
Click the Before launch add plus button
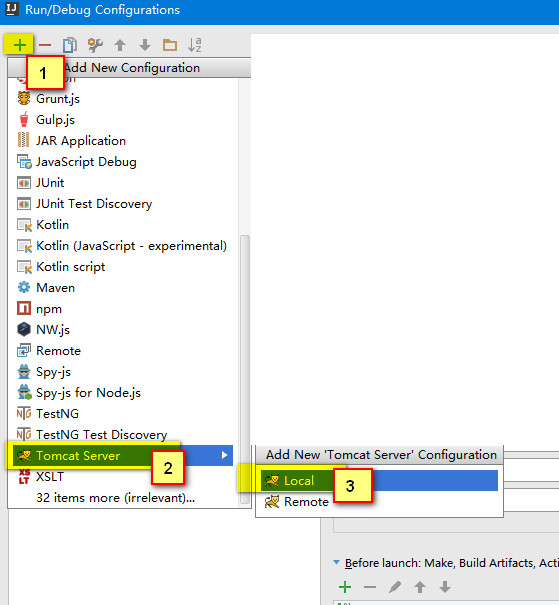[x=345, y=587]
